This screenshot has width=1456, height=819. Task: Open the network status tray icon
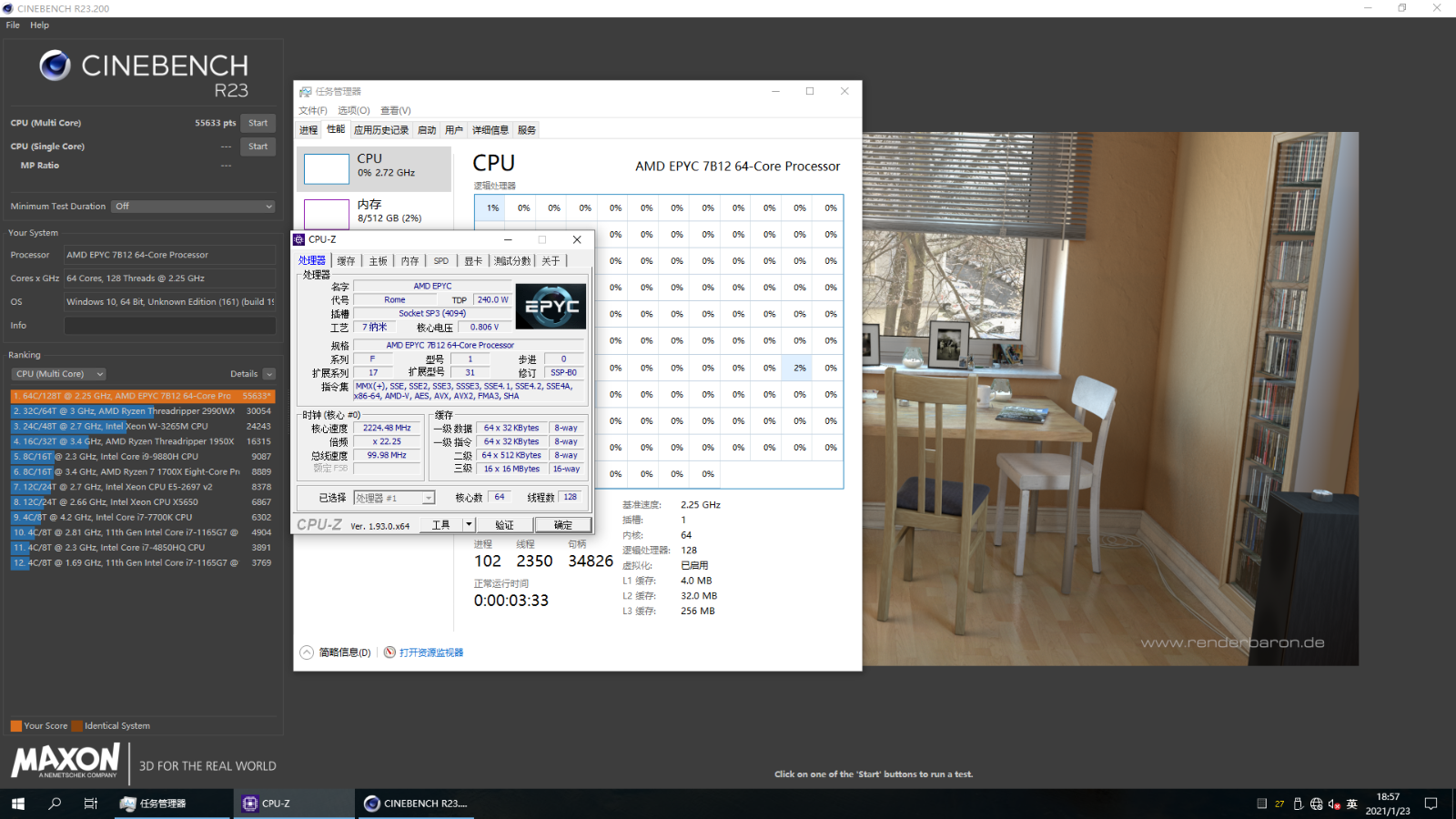coord(1316,804)
